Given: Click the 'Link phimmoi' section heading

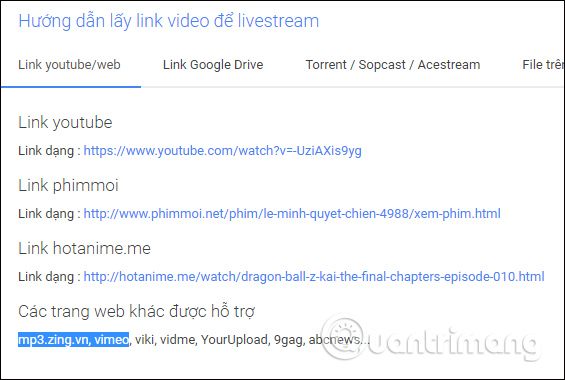Looking at the screenshot, I should point(68,185).
